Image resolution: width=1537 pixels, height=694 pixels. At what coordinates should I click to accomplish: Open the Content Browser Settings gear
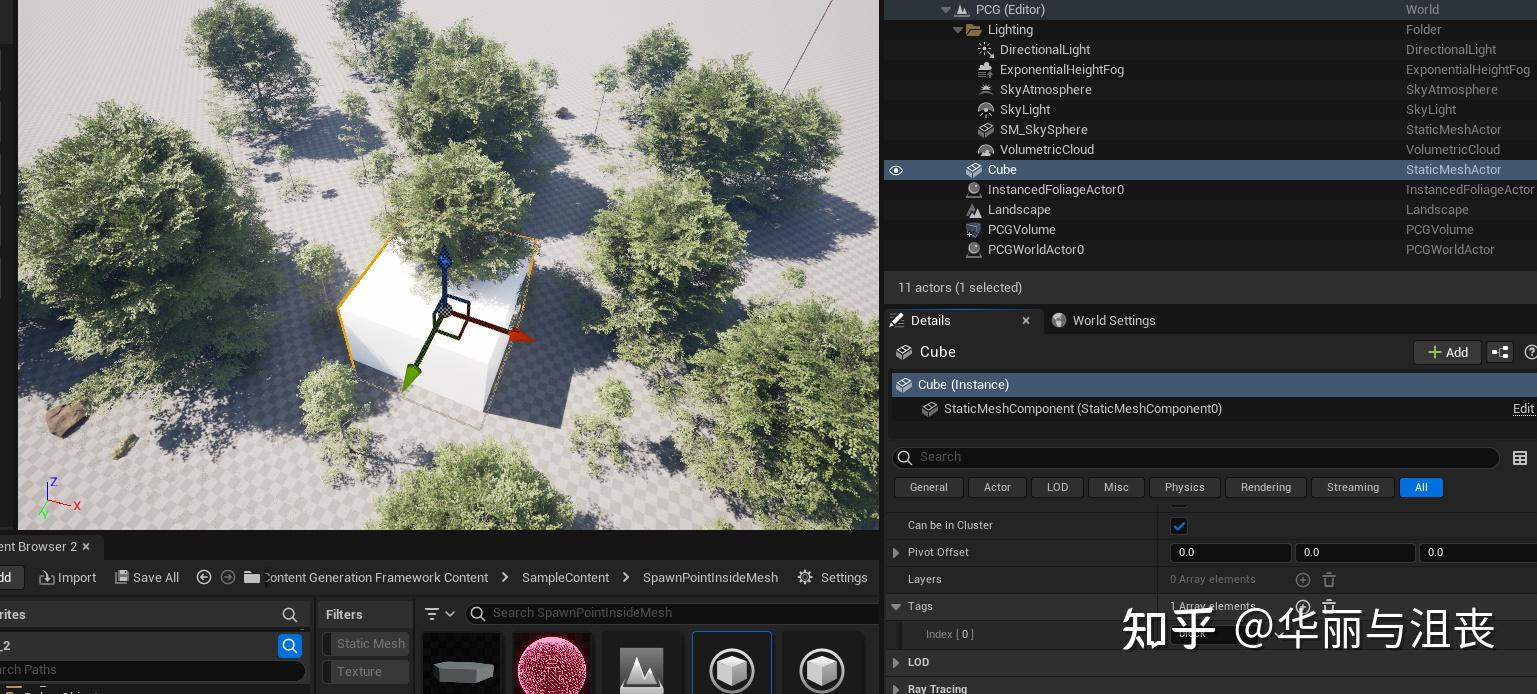[x=804, y=577]
